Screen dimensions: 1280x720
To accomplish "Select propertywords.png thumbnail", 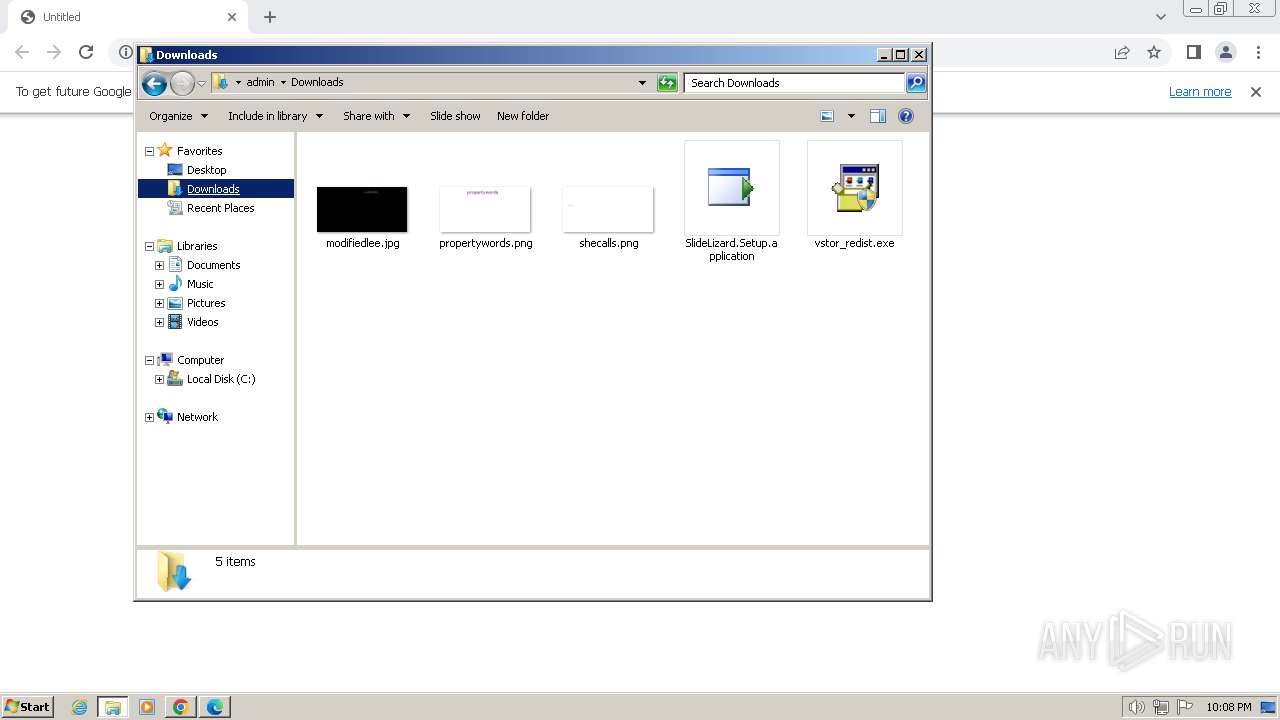I will pos(485,209).
